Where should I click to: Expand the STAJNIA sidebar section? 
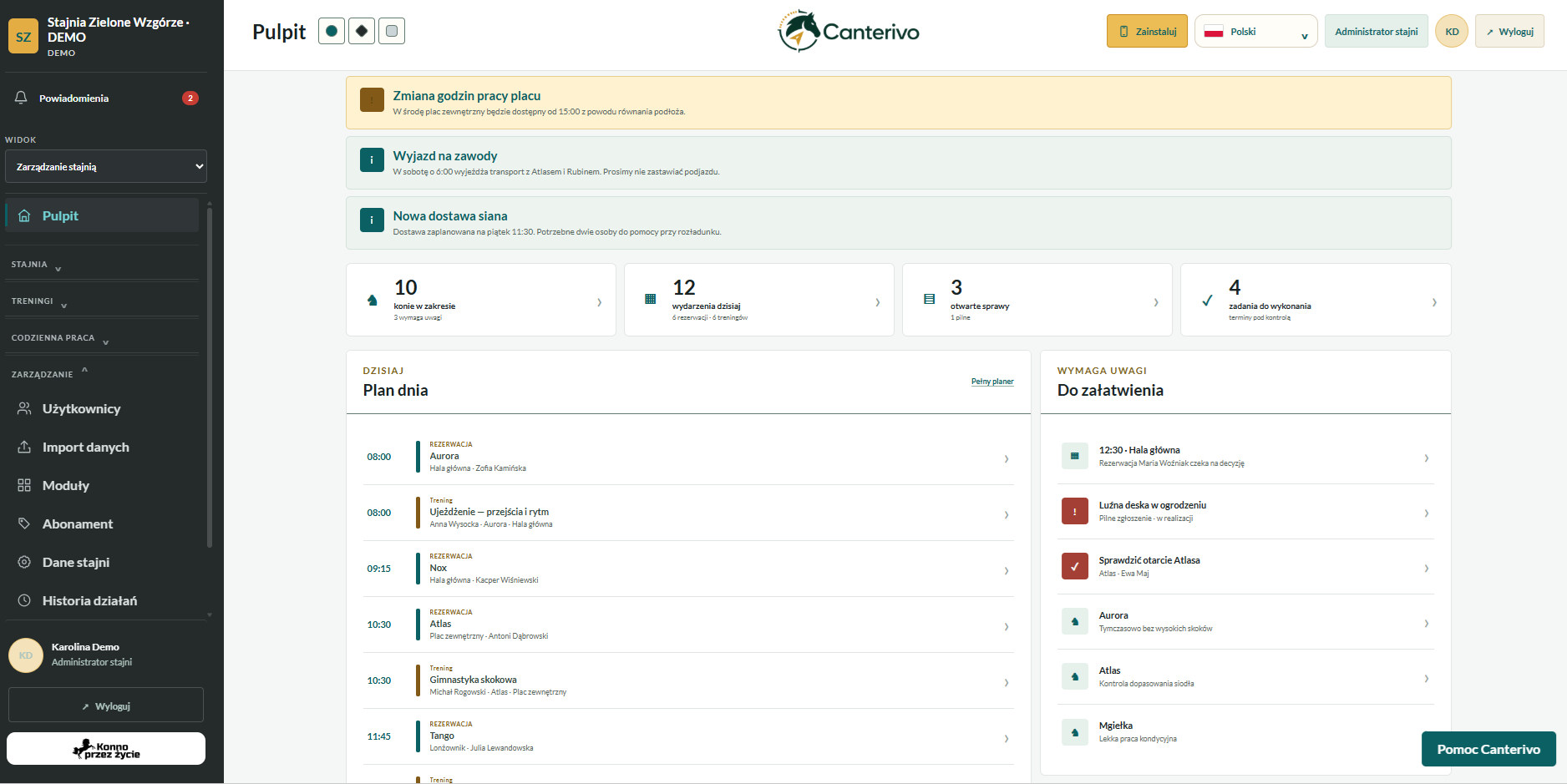point(102,265)
